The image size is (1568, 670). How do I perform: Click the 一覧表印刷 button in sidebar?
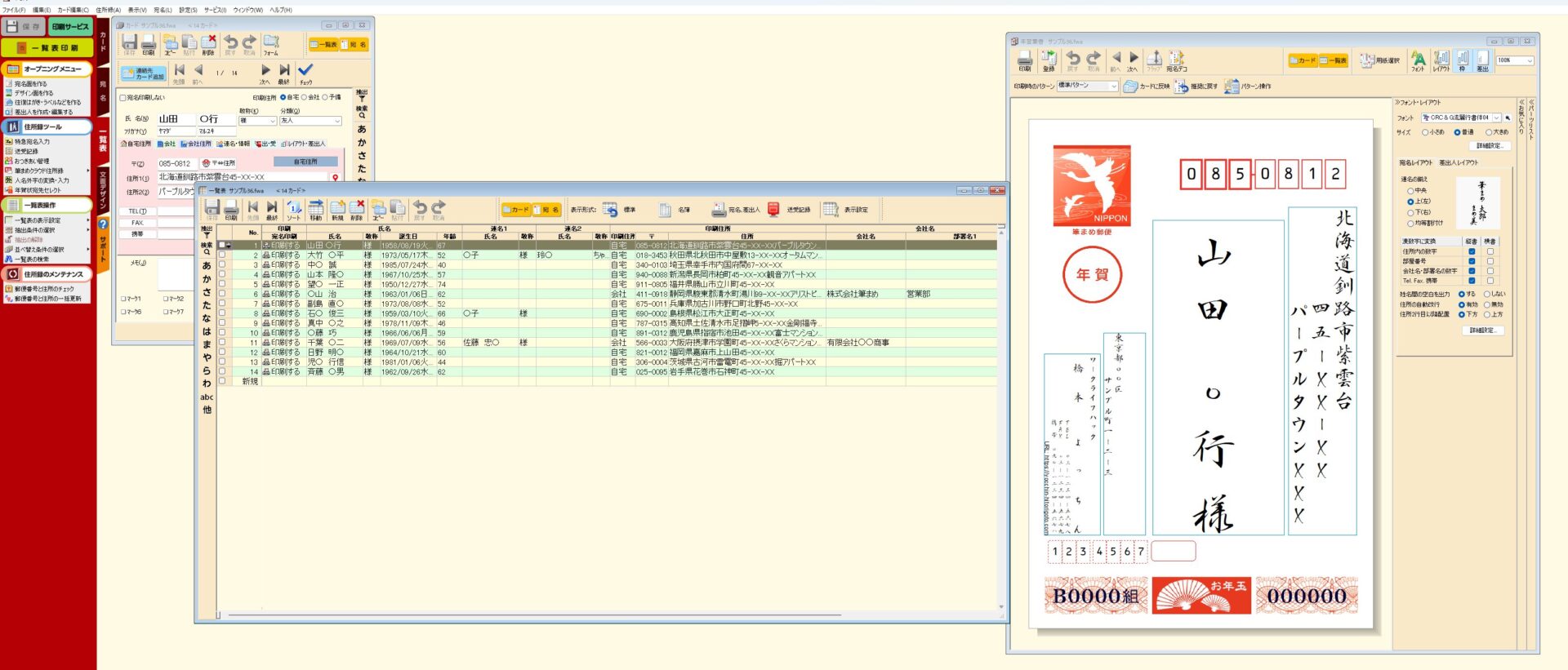[47, 48]
